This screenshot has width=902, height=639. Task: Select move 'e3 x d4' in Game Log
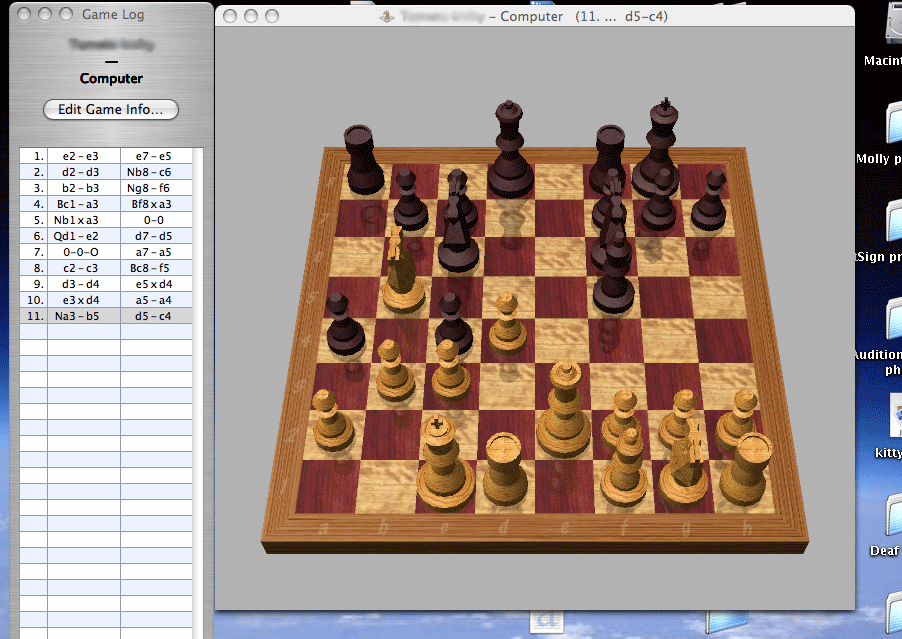81,301
